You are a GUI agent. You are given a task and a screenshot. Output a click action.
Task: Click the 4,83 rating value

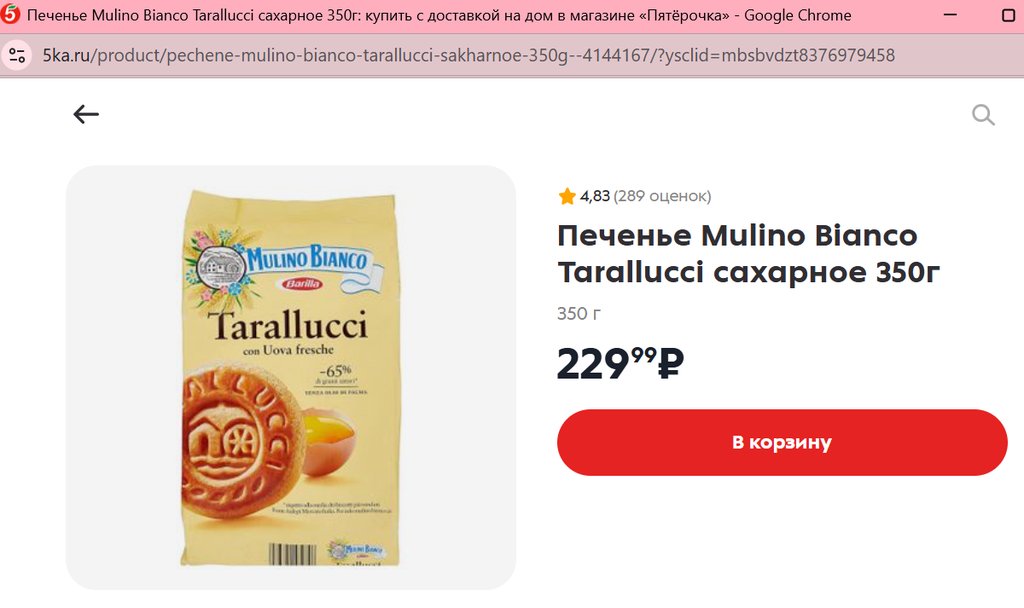[594, 196]
